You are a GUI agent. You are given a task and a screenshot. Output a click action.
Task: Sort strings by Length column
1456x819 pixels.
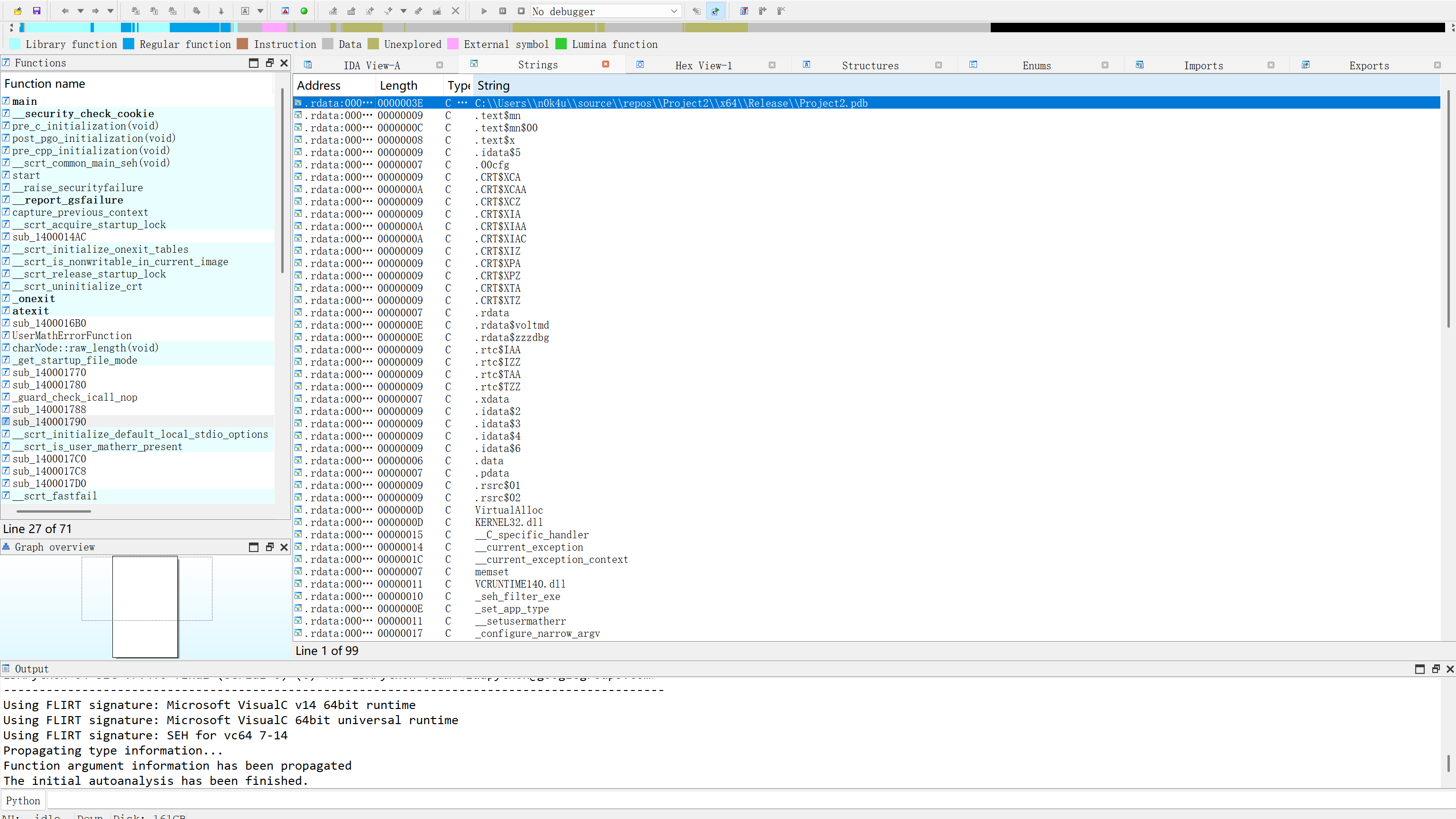tap(409, 85)
